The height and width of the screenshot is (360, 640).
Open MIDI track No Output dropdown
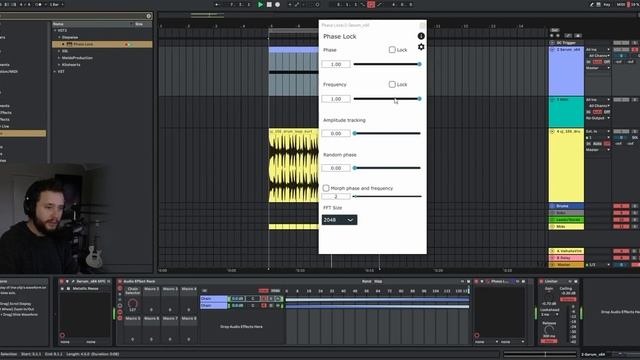pyautogui.click(x=598, y=118)
